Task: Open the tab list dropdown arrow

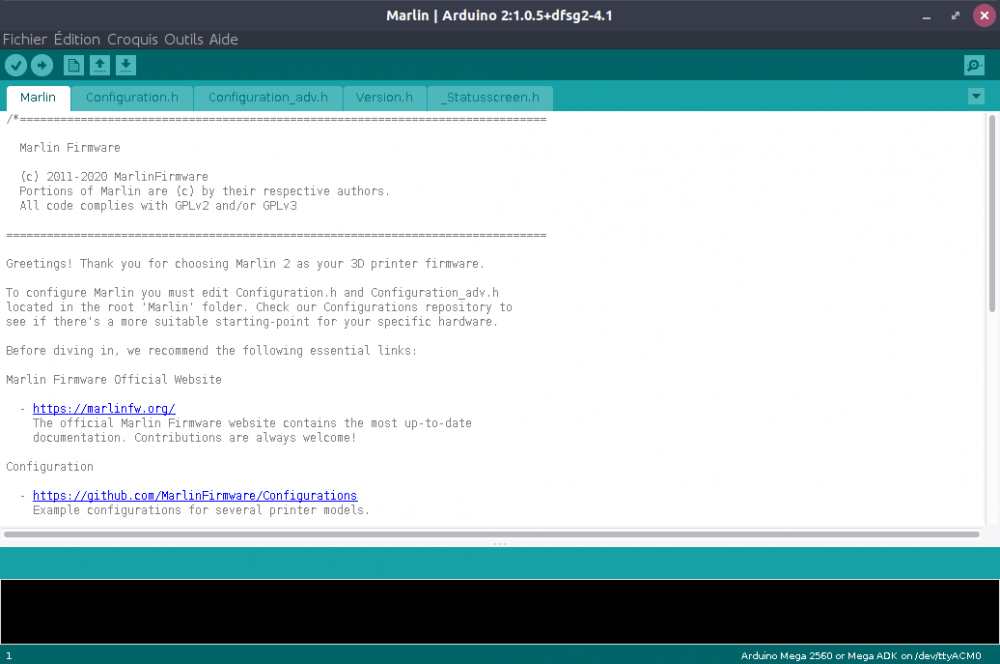Action: [976, 96]
